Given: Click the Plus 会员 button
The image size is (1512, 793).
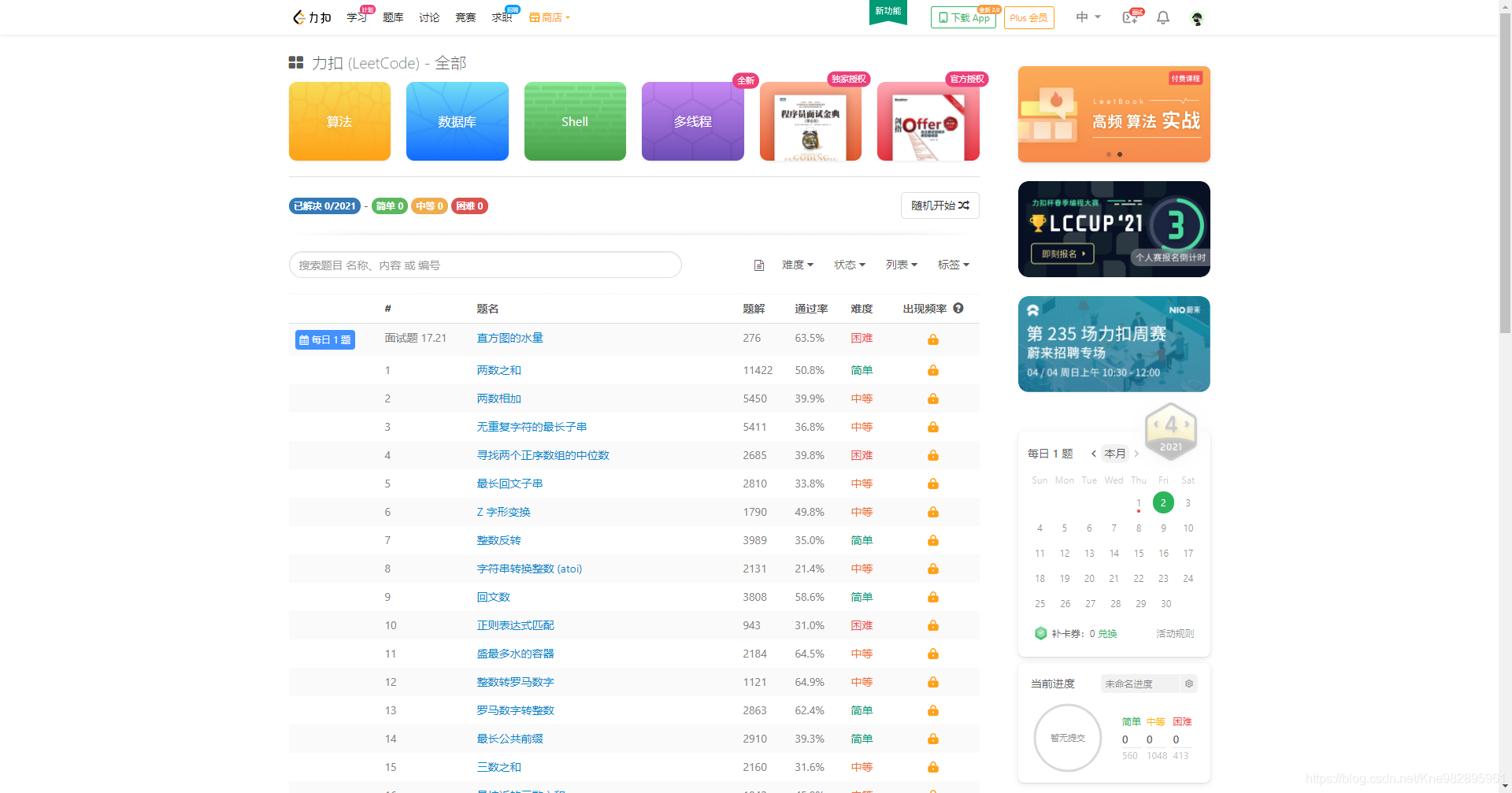Looking at the screenshot, I should tap(1028, 17).
